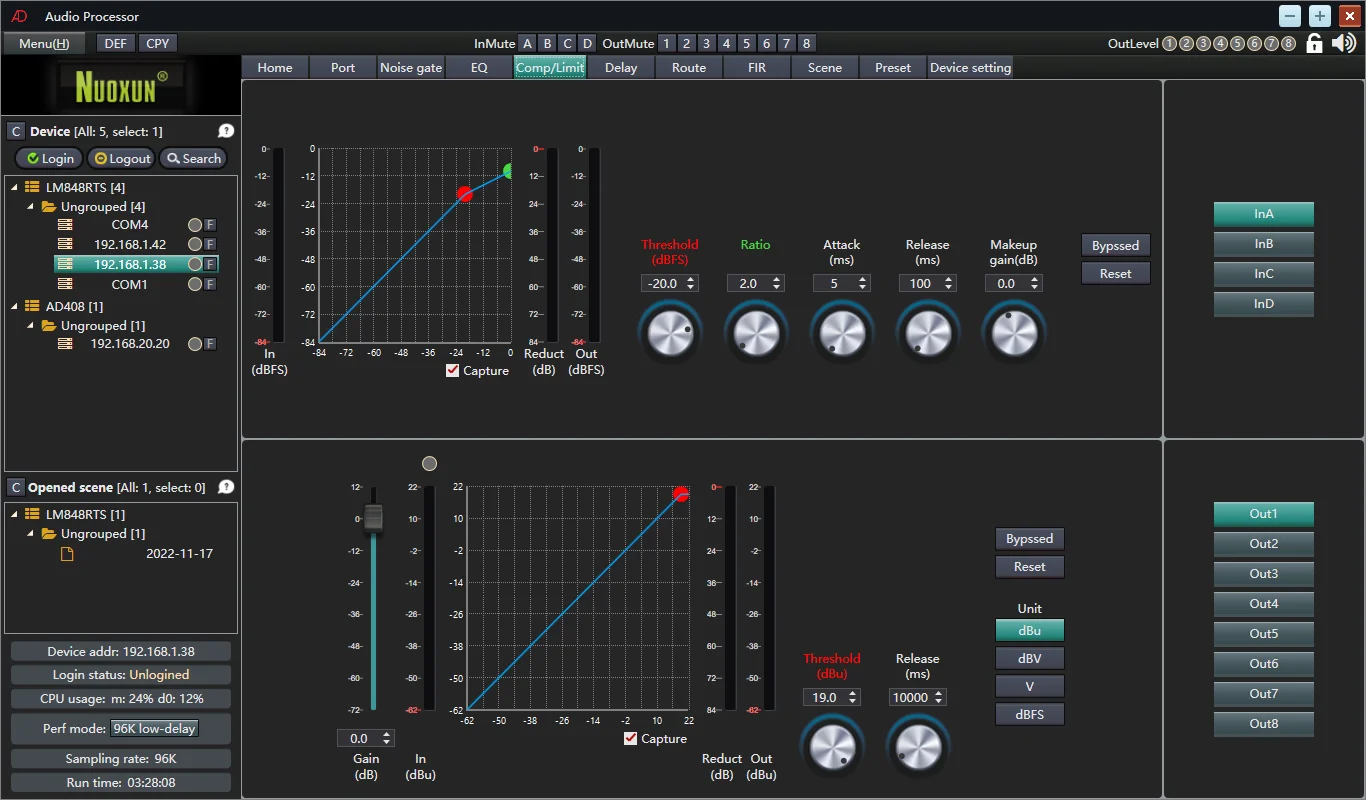Mute input channel A
The image size is (1366, 800).
pyautogui.click(x=527, y=43)
